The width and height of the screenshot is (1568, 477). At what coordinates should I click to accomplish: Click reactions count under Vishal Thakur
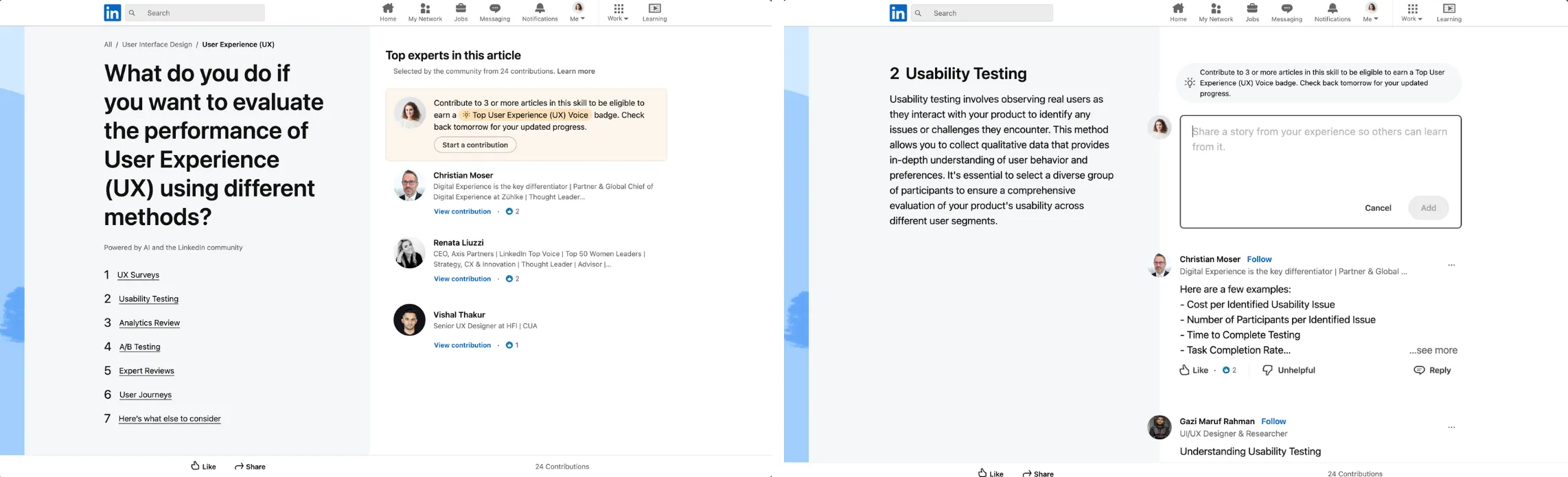click(x=511, y=345)
